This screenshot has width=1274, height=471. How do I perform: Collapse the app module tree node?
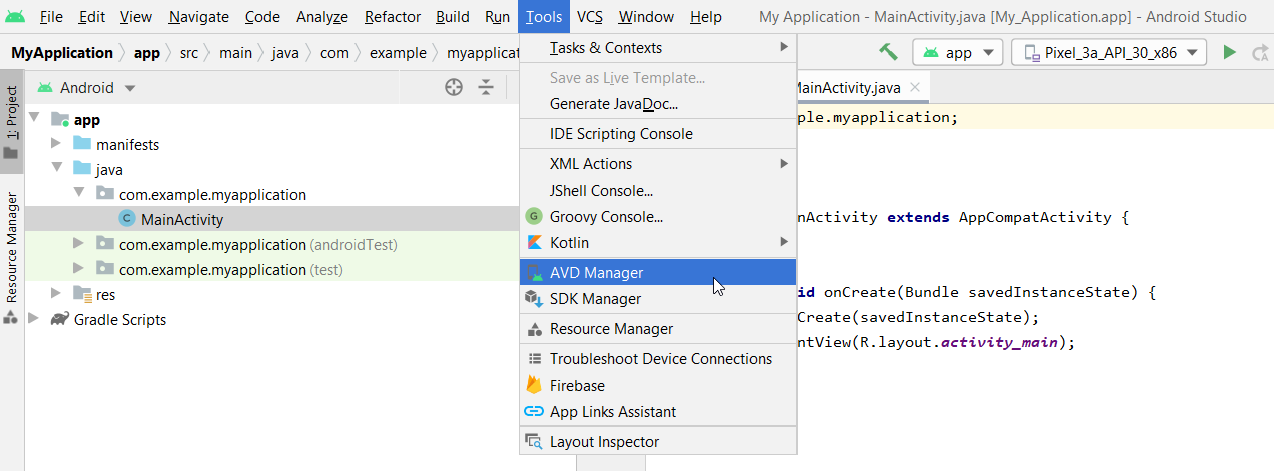35,119
